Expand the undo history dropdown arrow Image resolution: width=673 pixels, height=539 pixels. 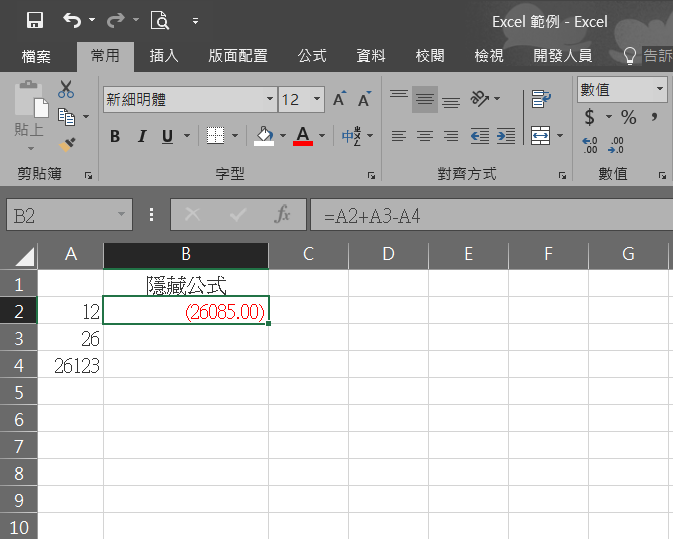pyautogui.click(x=92, y=20)
